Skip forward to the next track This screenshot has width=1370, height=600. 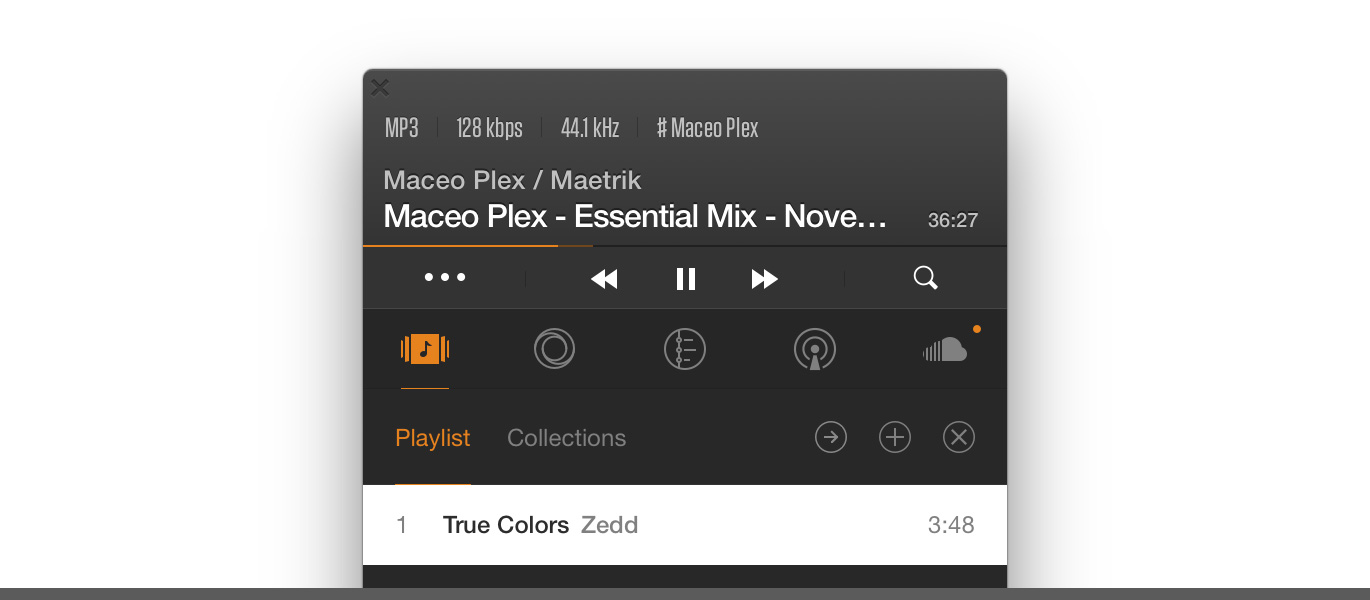[x=765, y=279]
